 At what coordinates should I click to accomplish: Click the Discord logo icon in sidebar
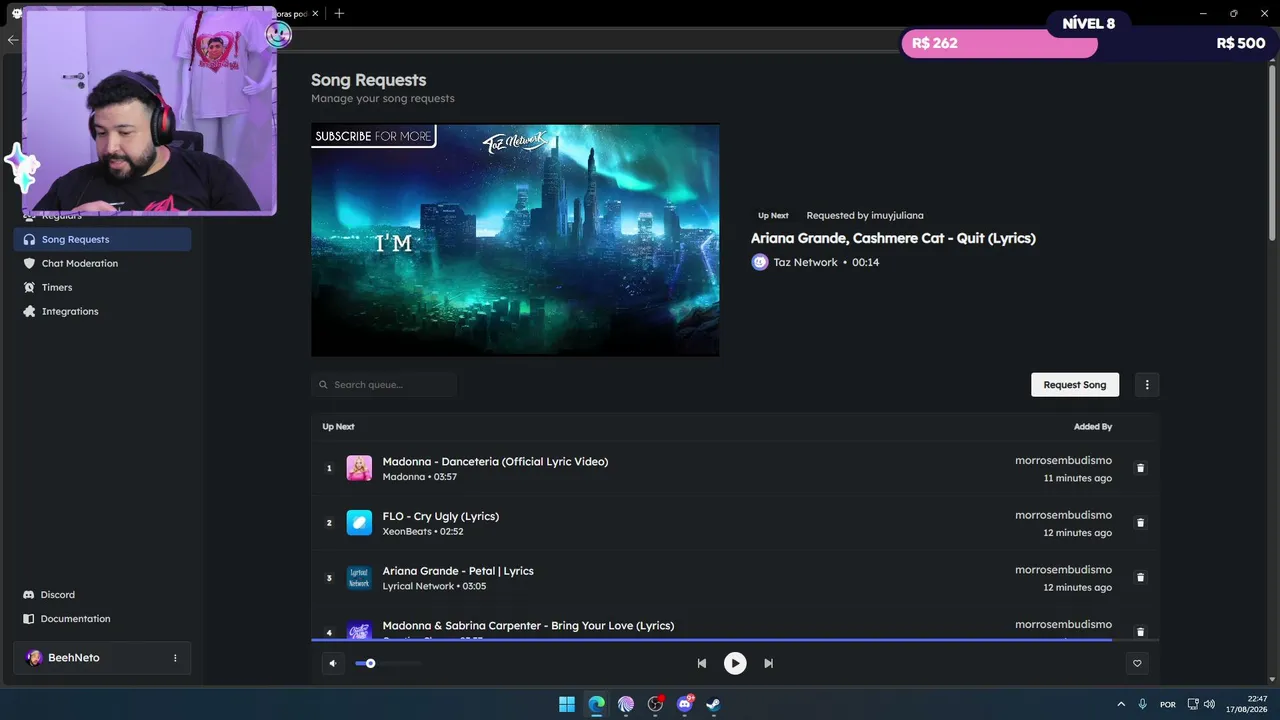click(x=29, y=594)
